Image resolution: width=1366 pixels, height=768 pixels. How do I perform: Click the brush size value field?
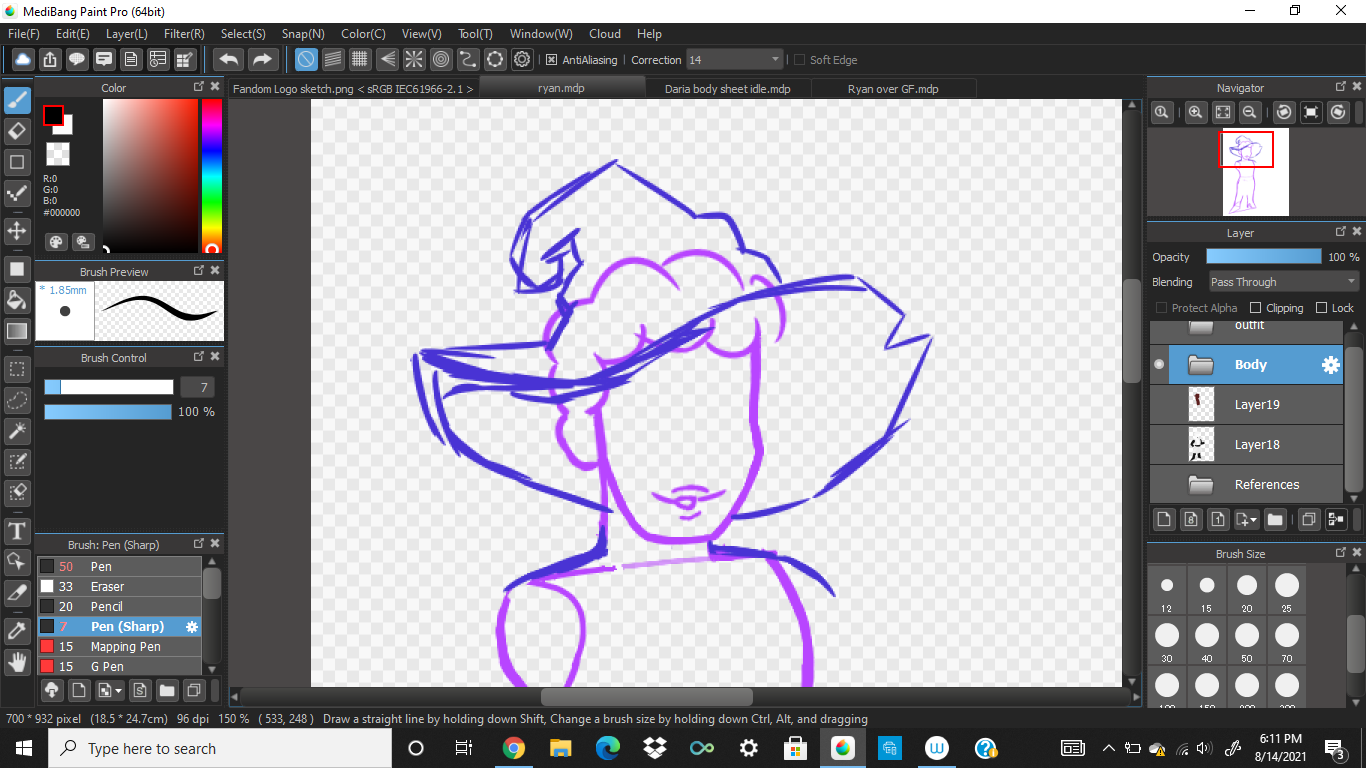(x=197, y=387)
